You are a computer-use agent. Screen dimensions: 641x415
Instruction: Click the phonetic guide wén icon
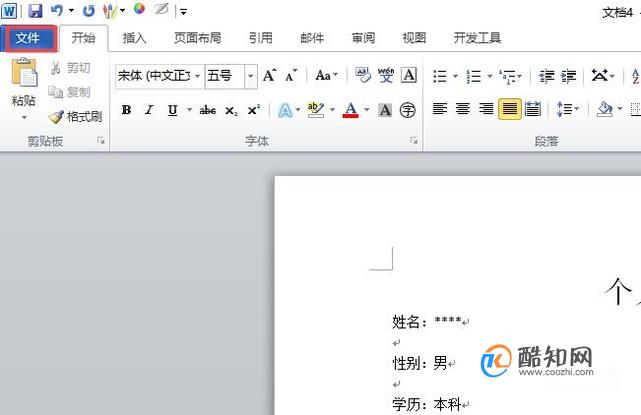pyautogui.click(x=385, y=76)
